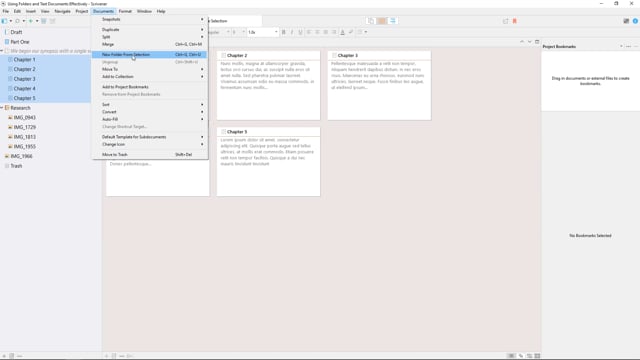The image size is (640, 360).
Task: Open the Compile icon in main toolbar
Action: [505, 21]
